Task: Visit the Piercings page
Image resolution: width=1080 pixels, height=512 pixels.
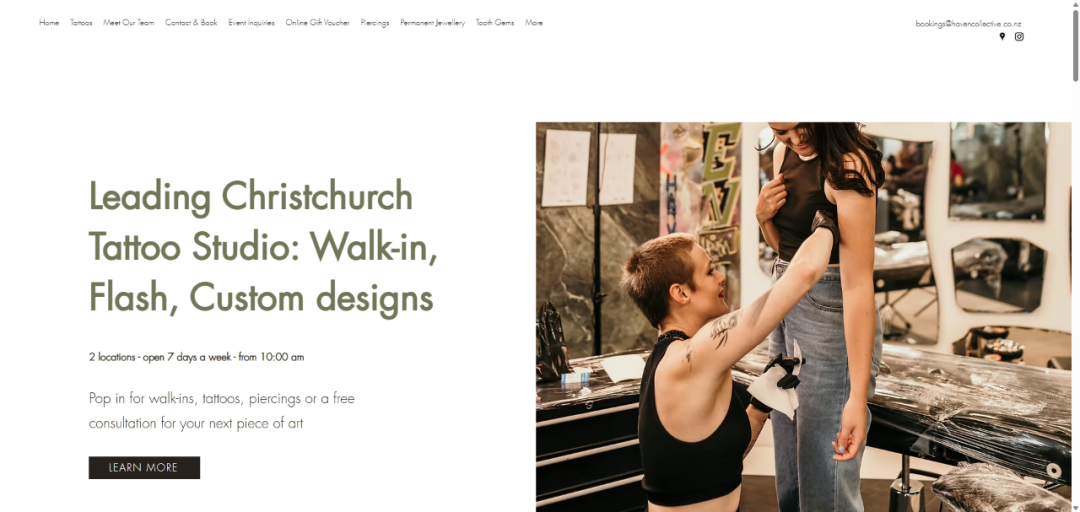Action: 375,23
